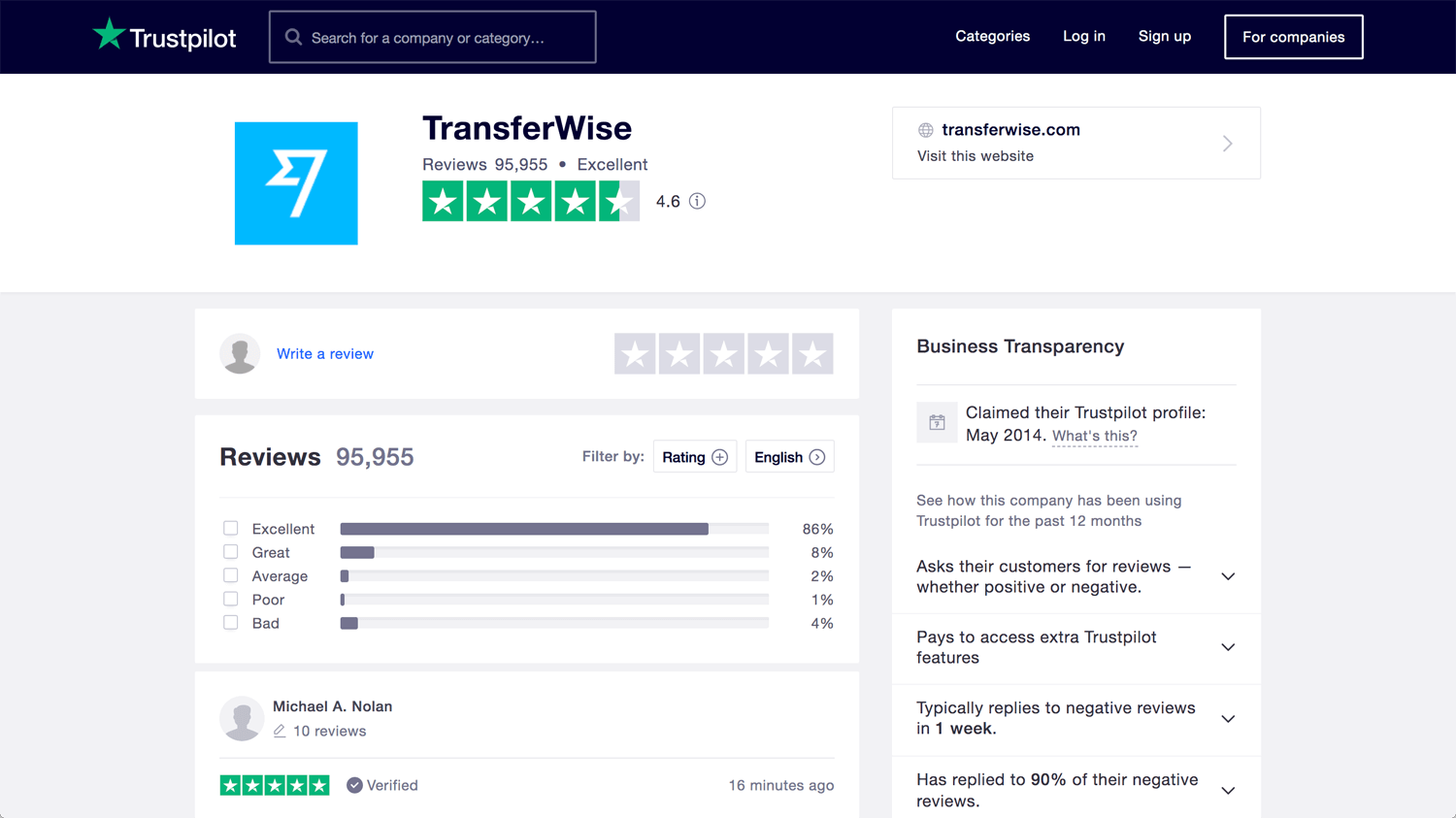Click the Bad 4% rating bar
This screenshot has width=1456, height=818.
tap(554, 623)
